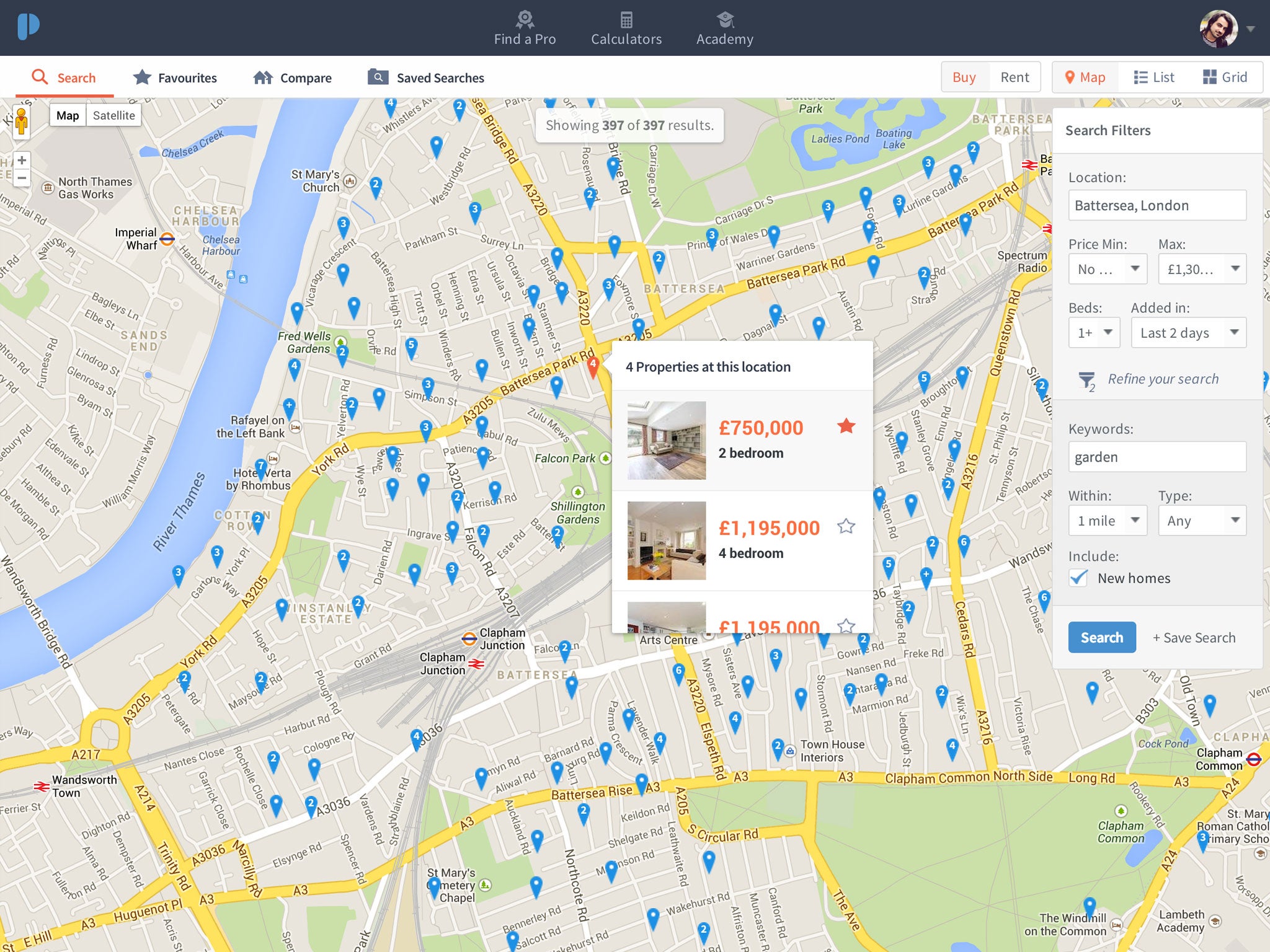Click the blue Search button
This screenshot has height=952, width=1270.
point(1101,637)
